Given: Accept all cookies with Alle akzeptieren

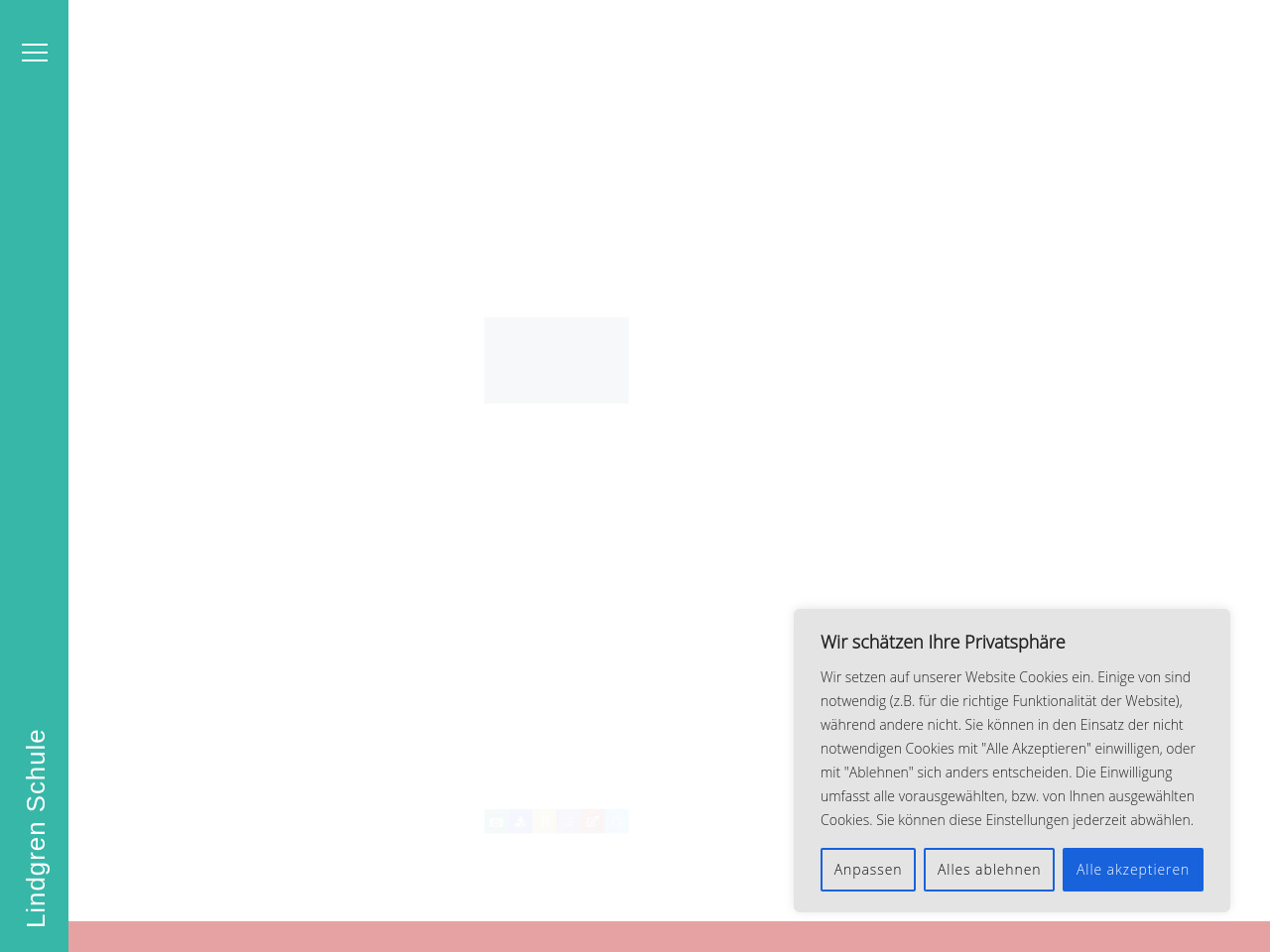Looking at the screenshot, I should point(1132,870).
